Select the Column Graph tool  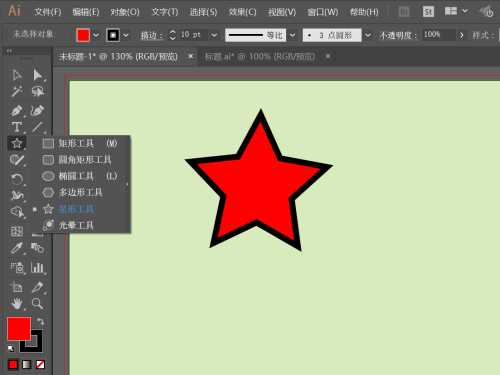click(38, 267)
